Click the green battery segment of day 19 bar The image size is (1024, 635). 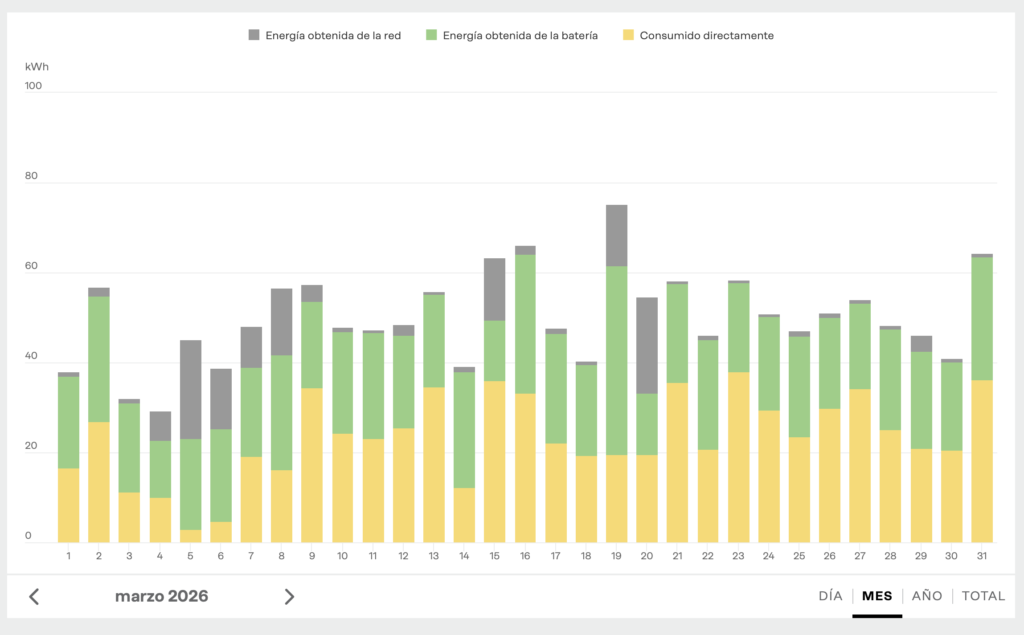(x=617, y=360)
